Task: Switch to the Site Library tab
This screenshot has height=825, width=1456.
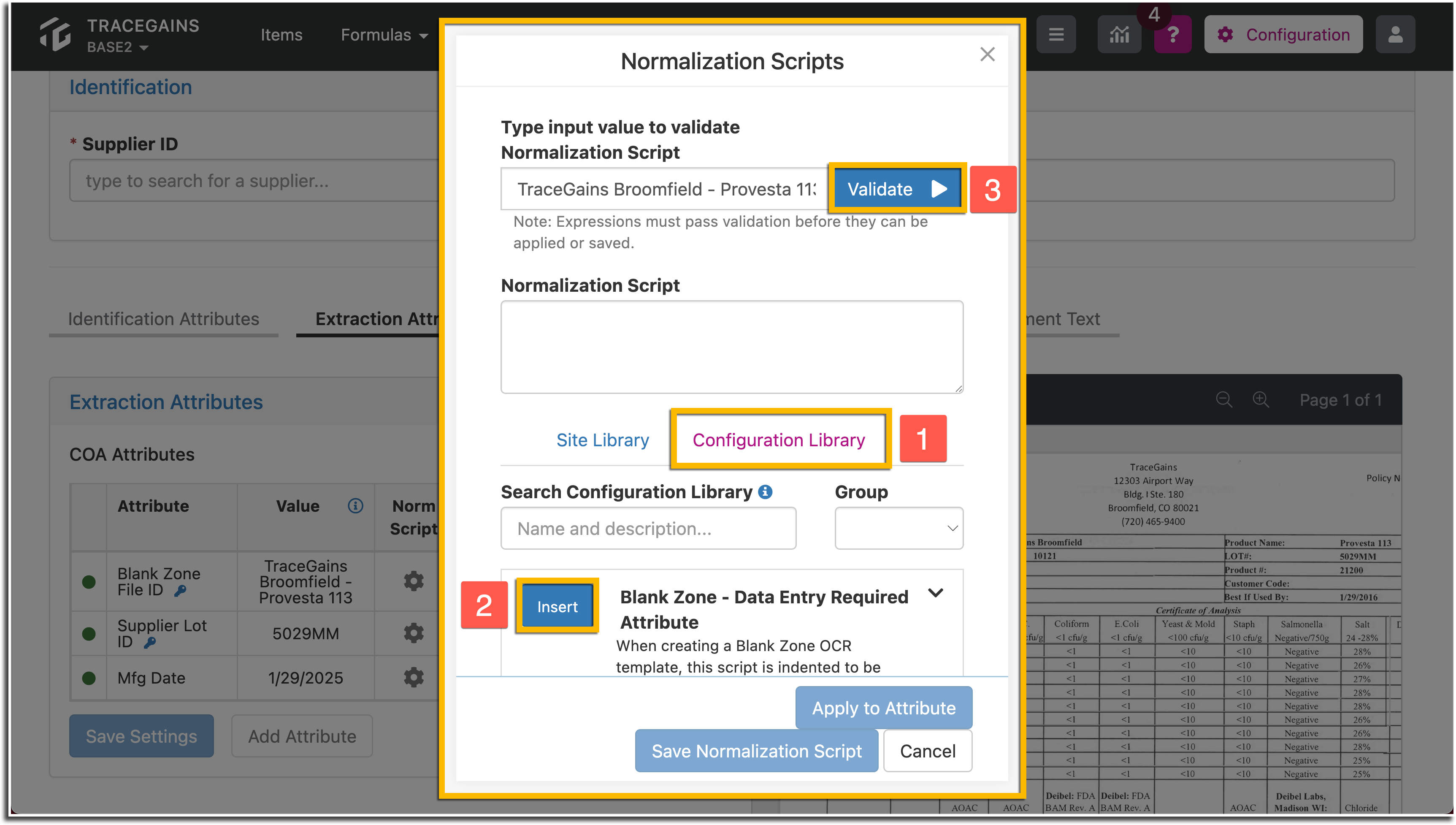Action: (x=602, y=440)
